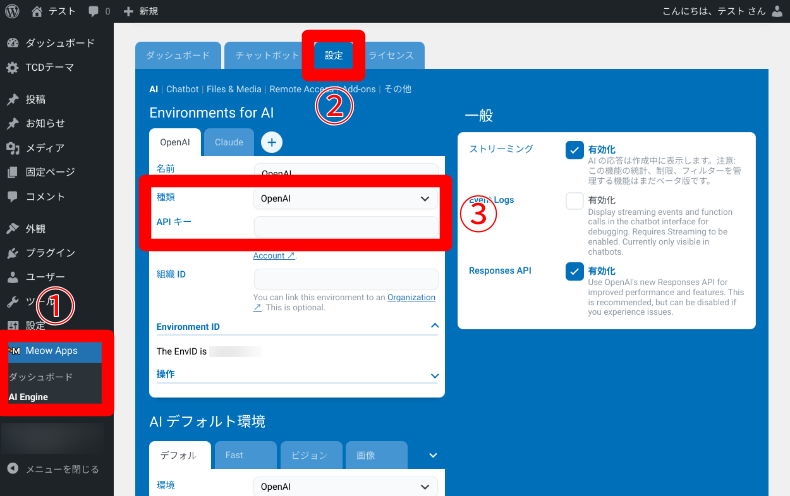Click the sidebar 設定 sliders icon

tap(13, 326)
